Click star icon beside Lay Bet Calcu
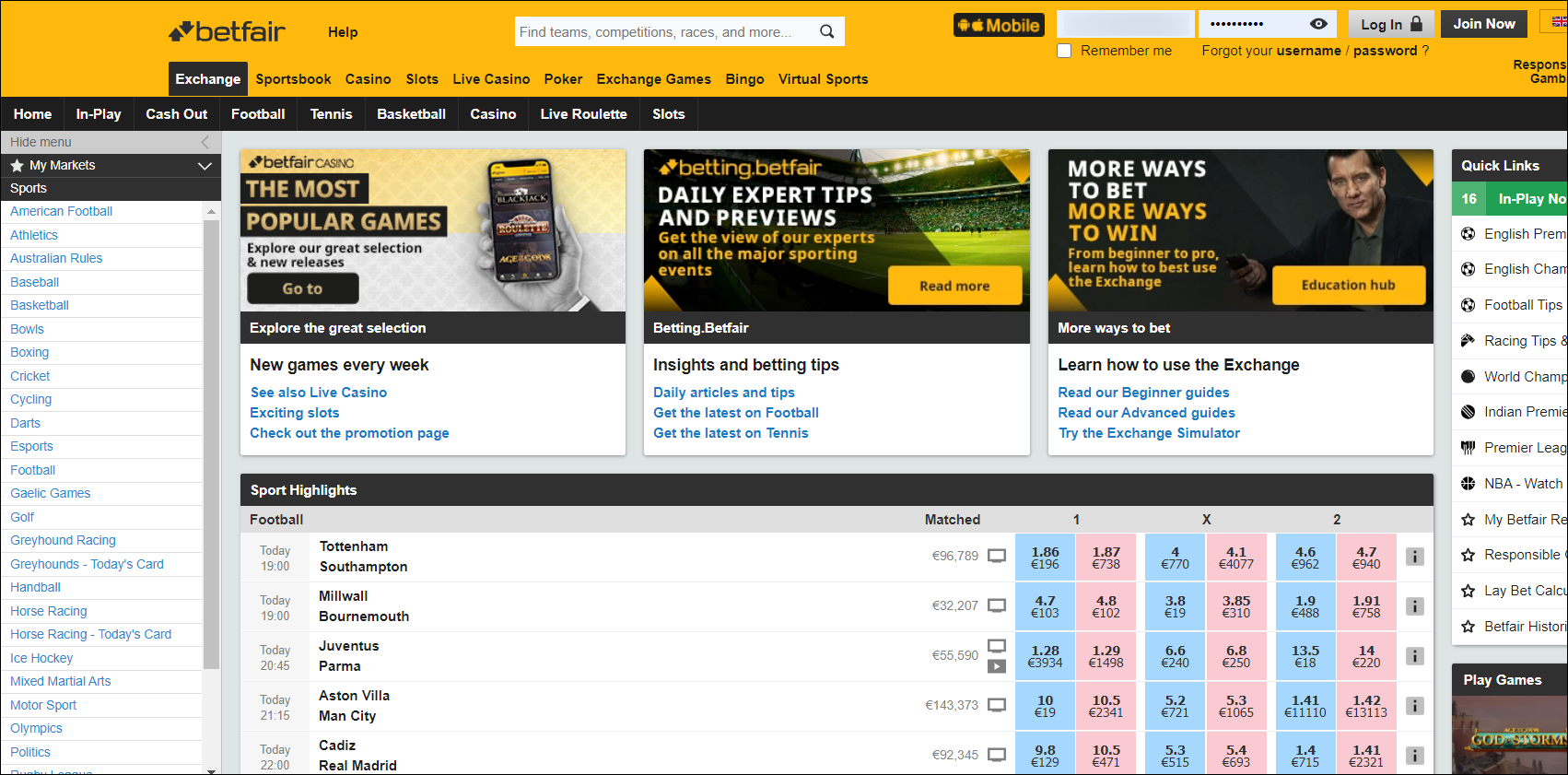The width and height of the screenshot is (1568, 775). (1468, 591)
